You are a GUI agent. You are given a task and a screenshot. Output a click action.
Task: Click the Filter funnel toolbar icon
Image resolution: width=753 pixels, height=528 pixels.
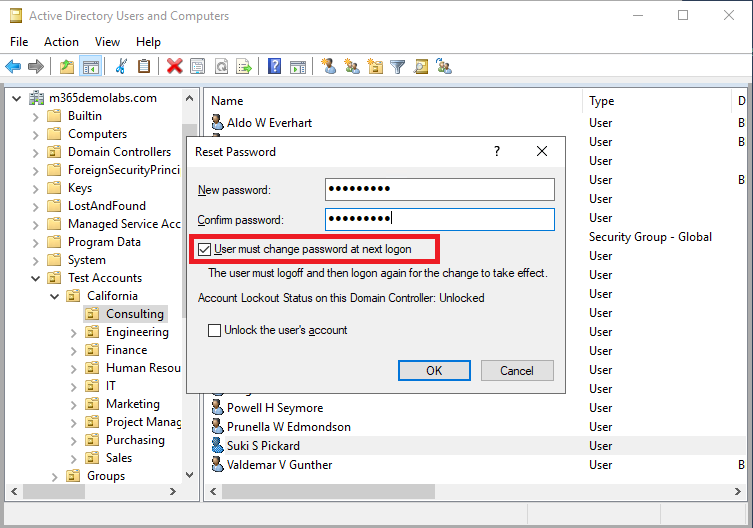[x=398, y=67]
